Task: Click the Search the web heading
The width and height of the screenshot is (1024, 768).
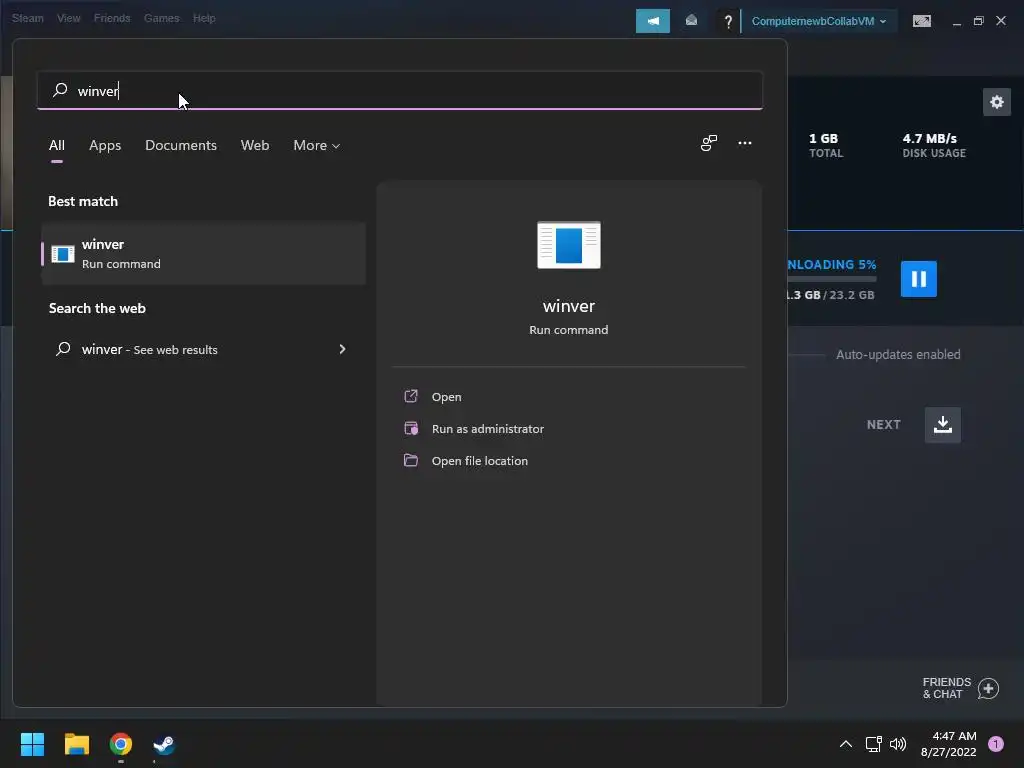Action: [x=97, y=308]
